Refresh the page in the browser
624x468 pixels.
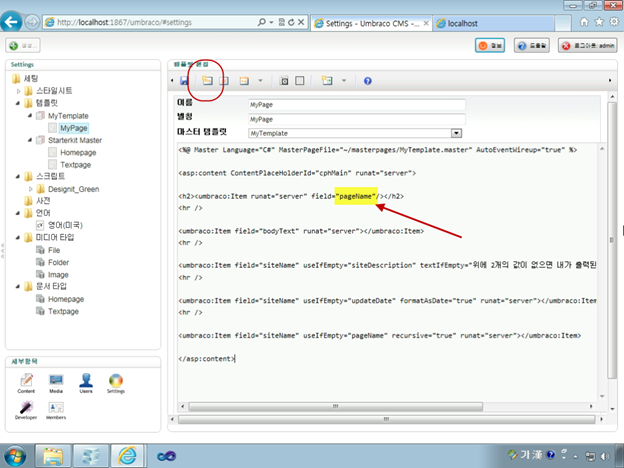(291, 22)
